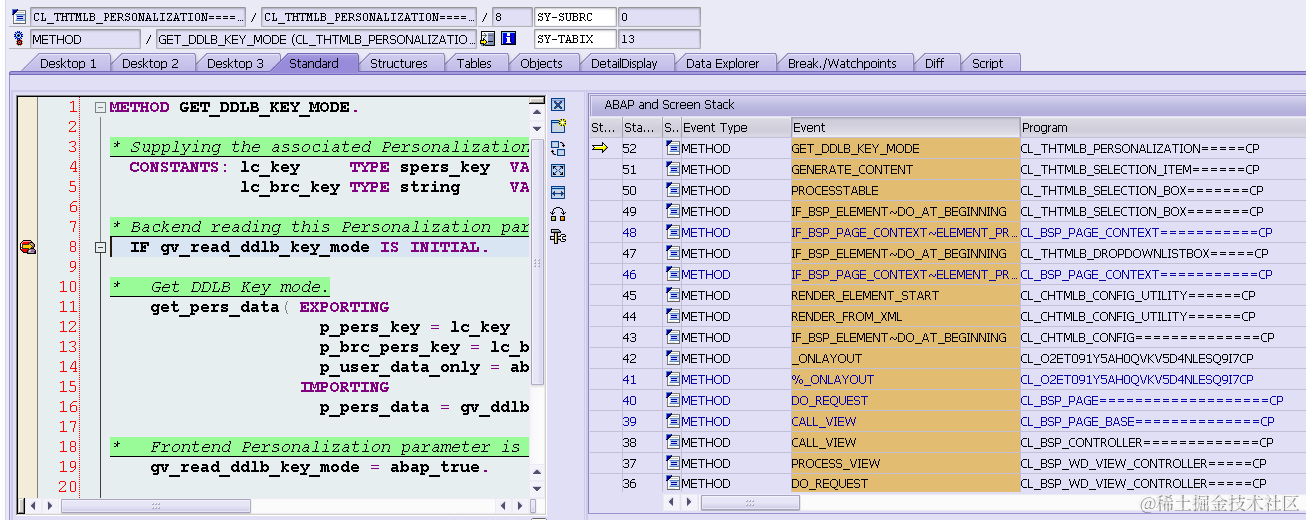Click the source icon in stack row 51
1306x520 pixels.
tap(672, 169)
